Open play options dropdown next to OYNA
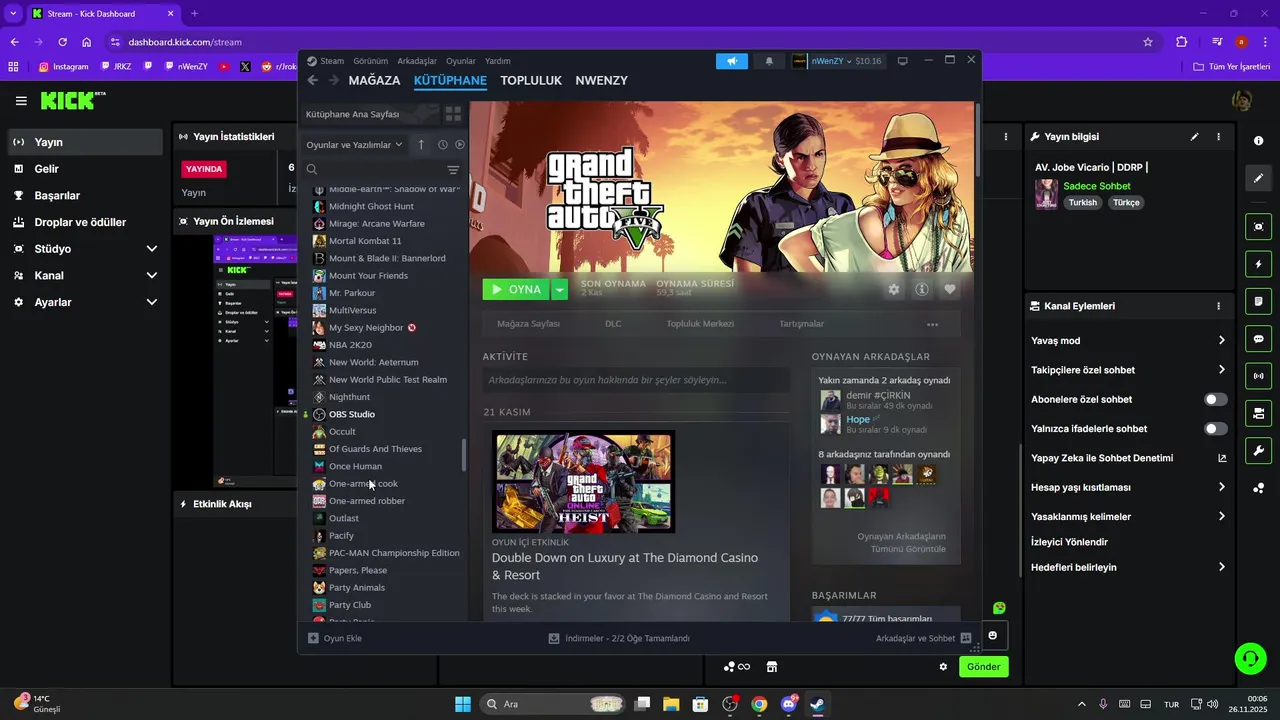Image resolution: width=1280 pixels, height=720 pixels. click(560, 290)
